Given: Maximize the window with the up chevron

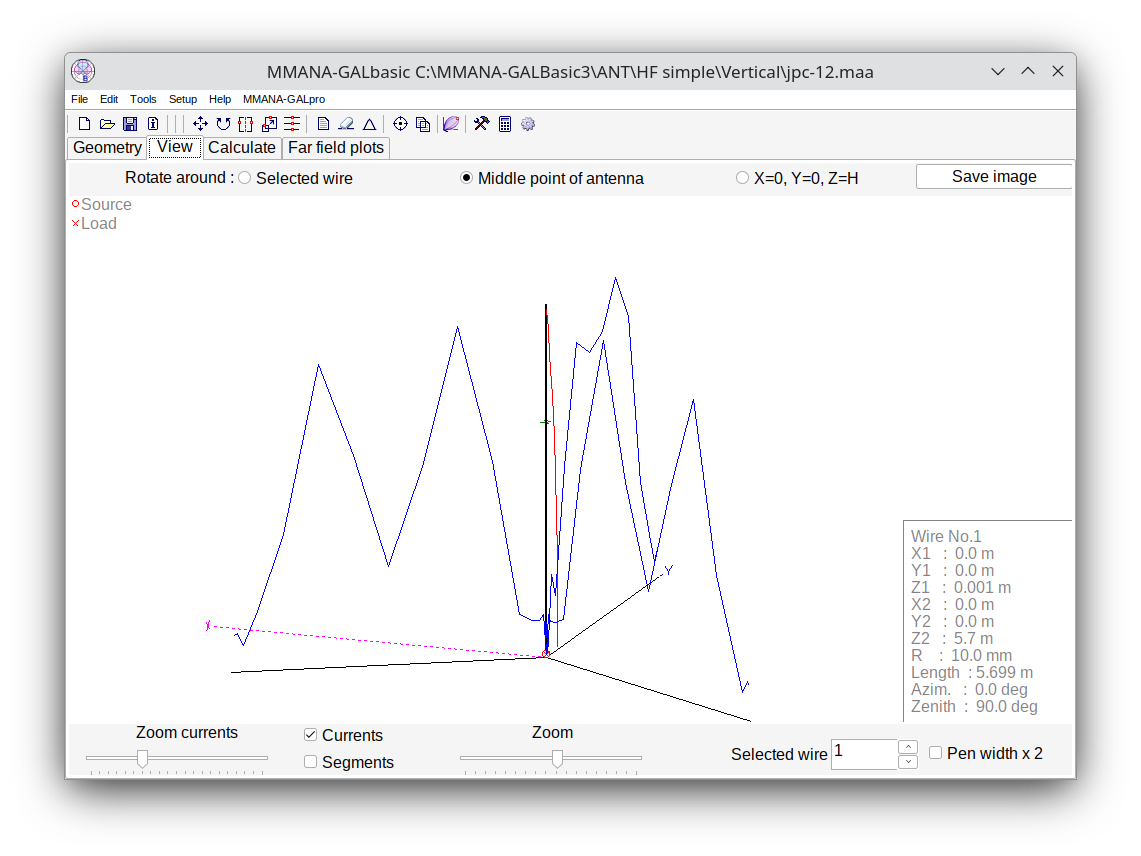Looking at the screenshot, I should [1027, 71].
